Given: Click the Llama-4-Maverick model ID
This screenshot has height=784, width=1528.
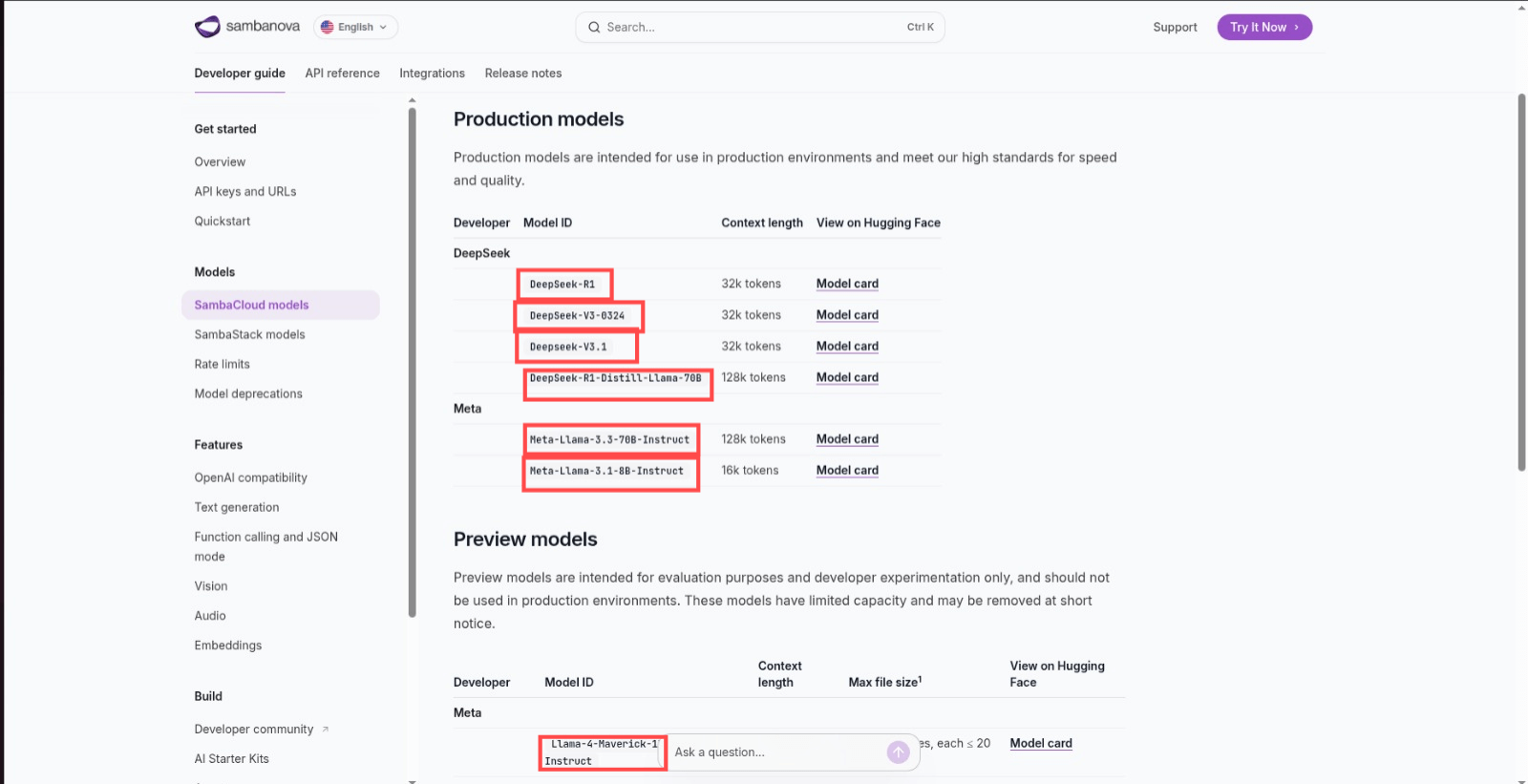Looking at the screenshot, I should tap(603, 752).
